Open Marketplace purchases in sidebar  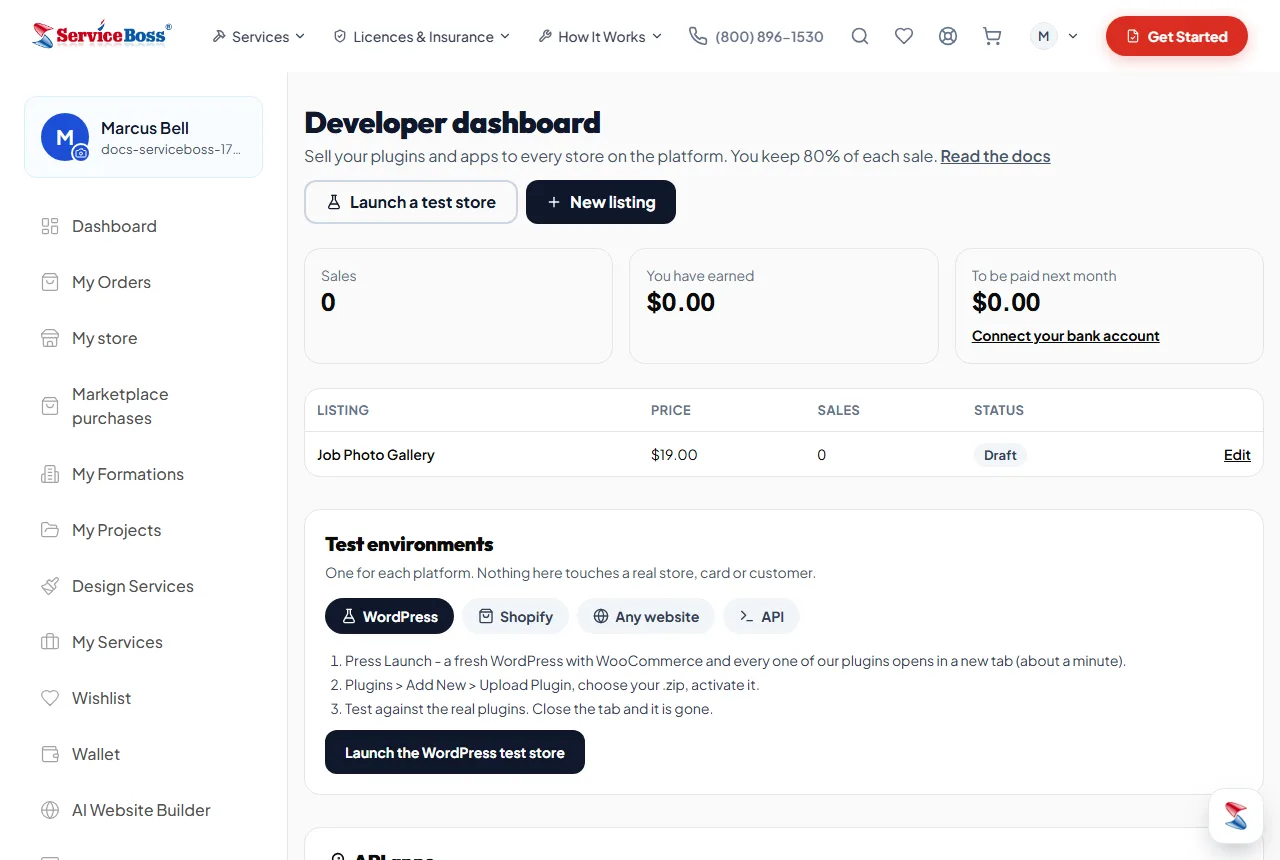coord(144,406)
